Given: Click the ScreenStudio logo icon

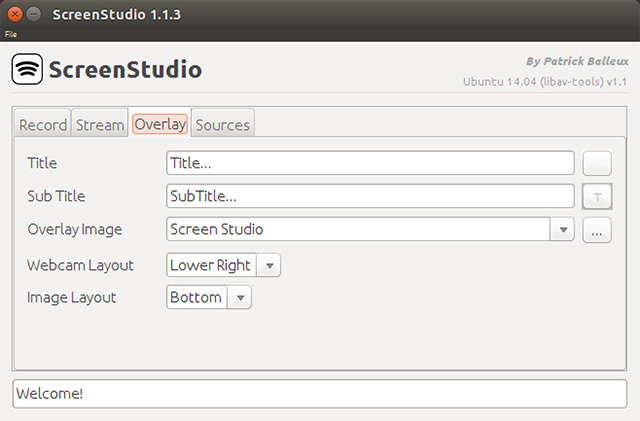Looking at the screenshot, I should (x=27, y=69).
